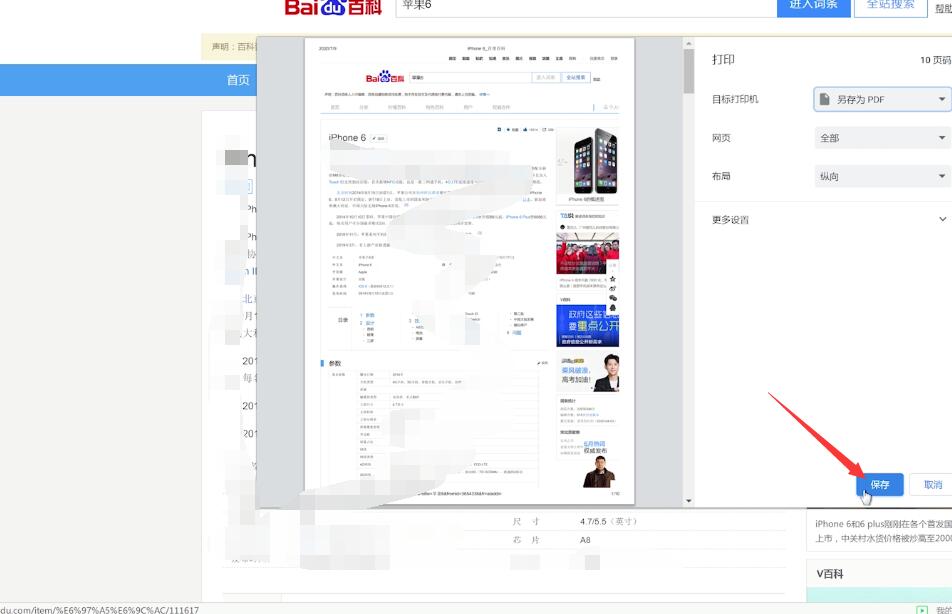Click the A8 chip value on the page
The height and width of the screenshot is (614, 952).
click(585, 540)
